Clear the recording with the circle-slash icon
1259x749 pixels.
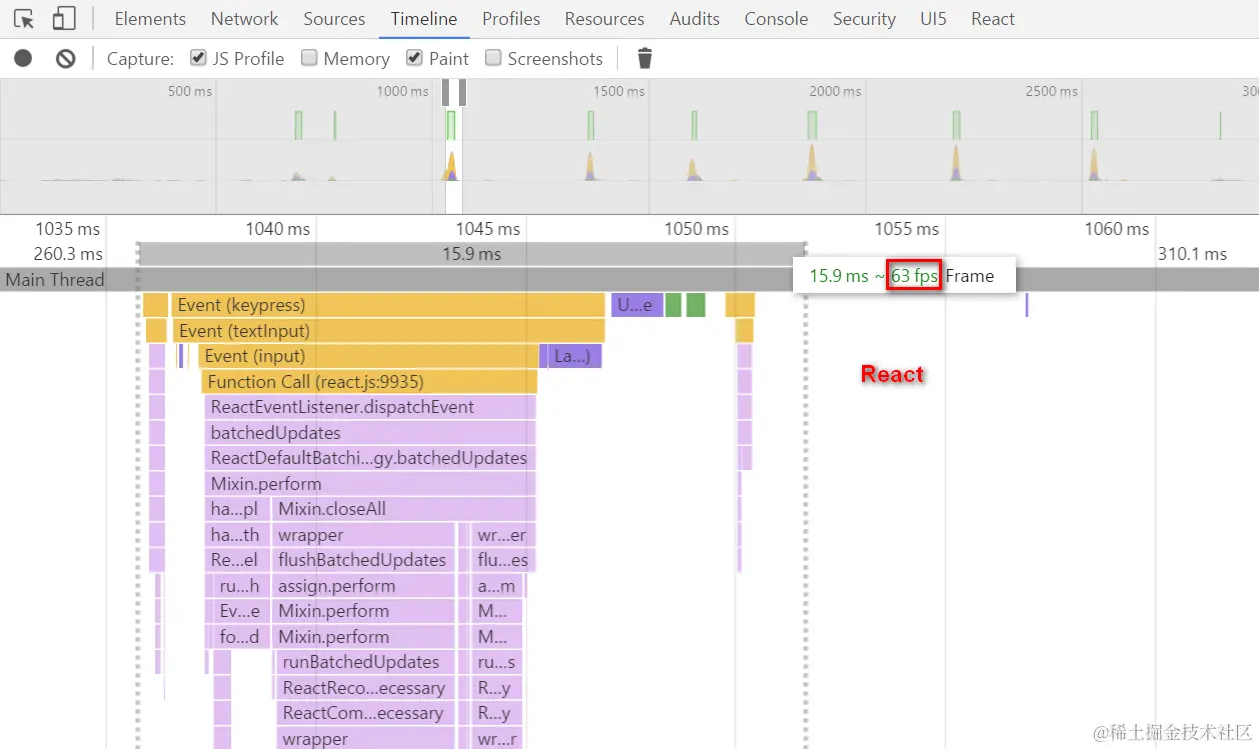(66, 59)
